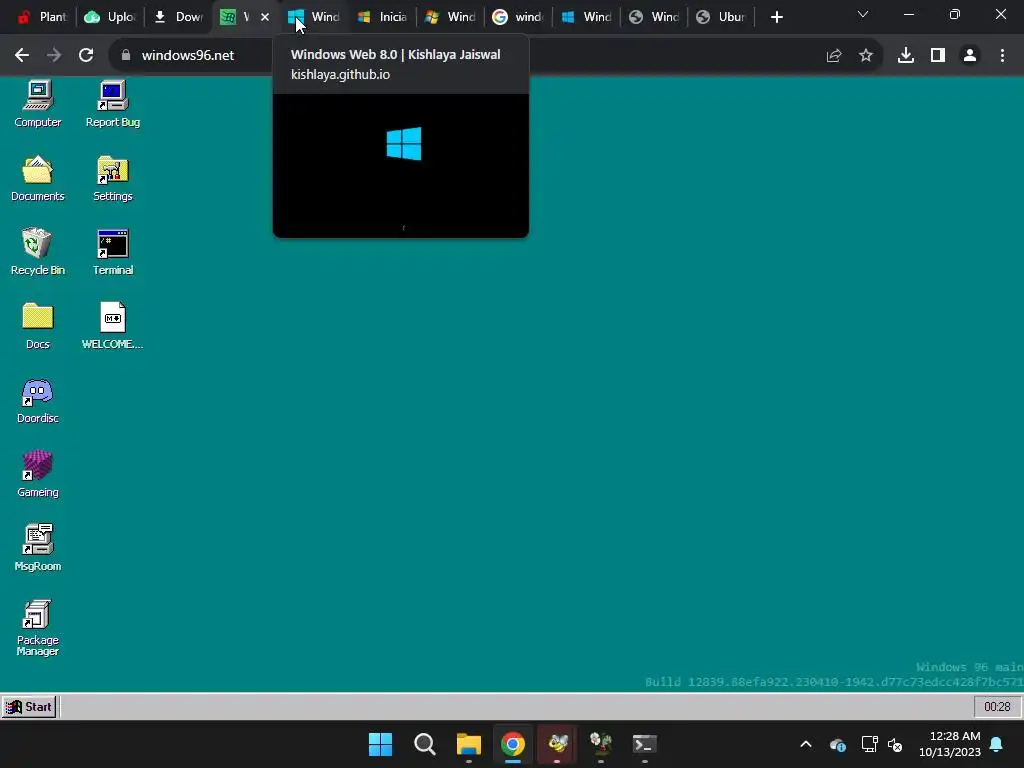The image size is (1024, 768).
Task: Open the Chrome profile avatar
Action: (970, 56)
